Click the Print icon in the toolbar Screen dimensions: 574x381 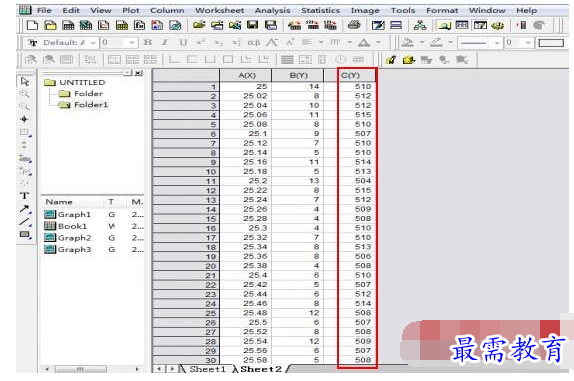(354, 25)
